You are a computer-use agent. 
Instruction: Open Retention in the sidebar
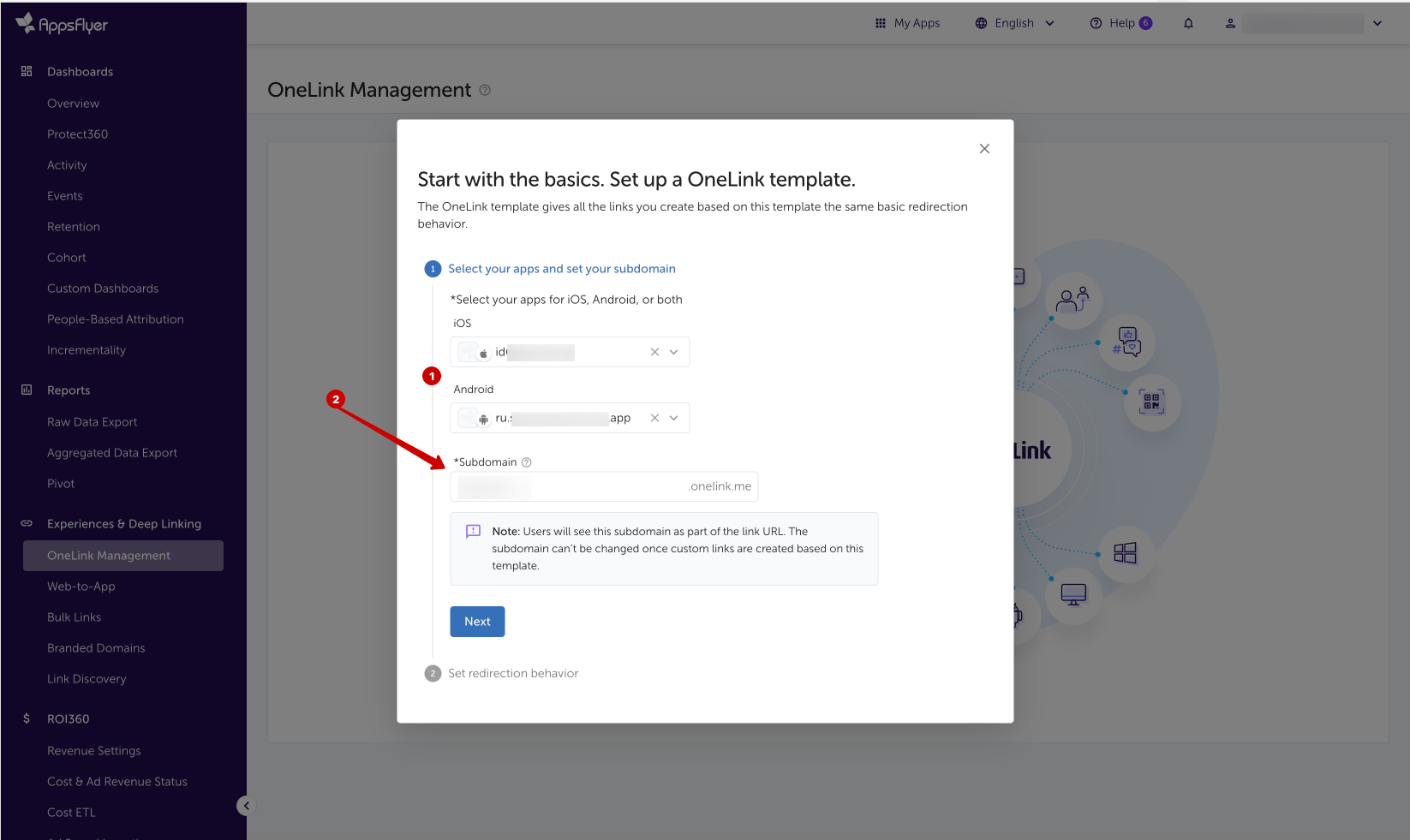point(74,227)
